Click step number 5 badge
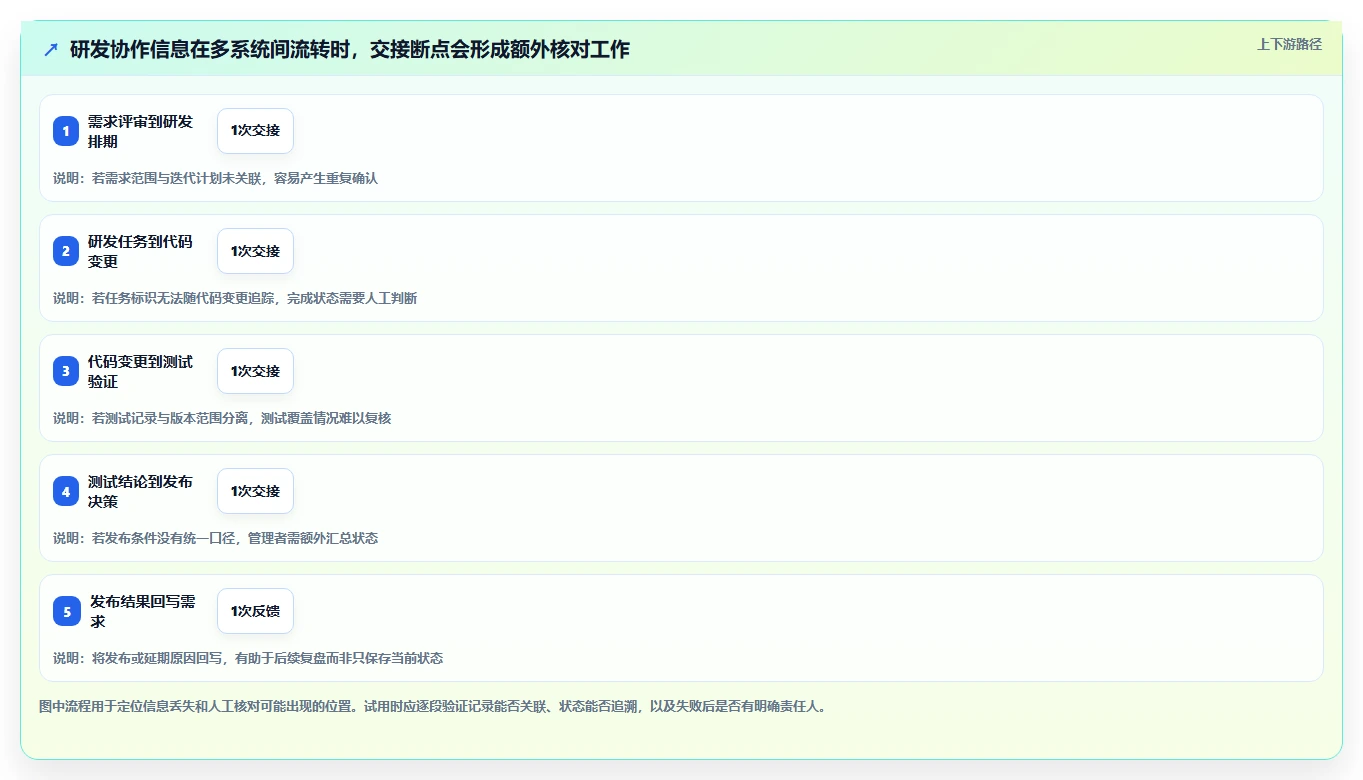1363x780 pixels. 67,611
